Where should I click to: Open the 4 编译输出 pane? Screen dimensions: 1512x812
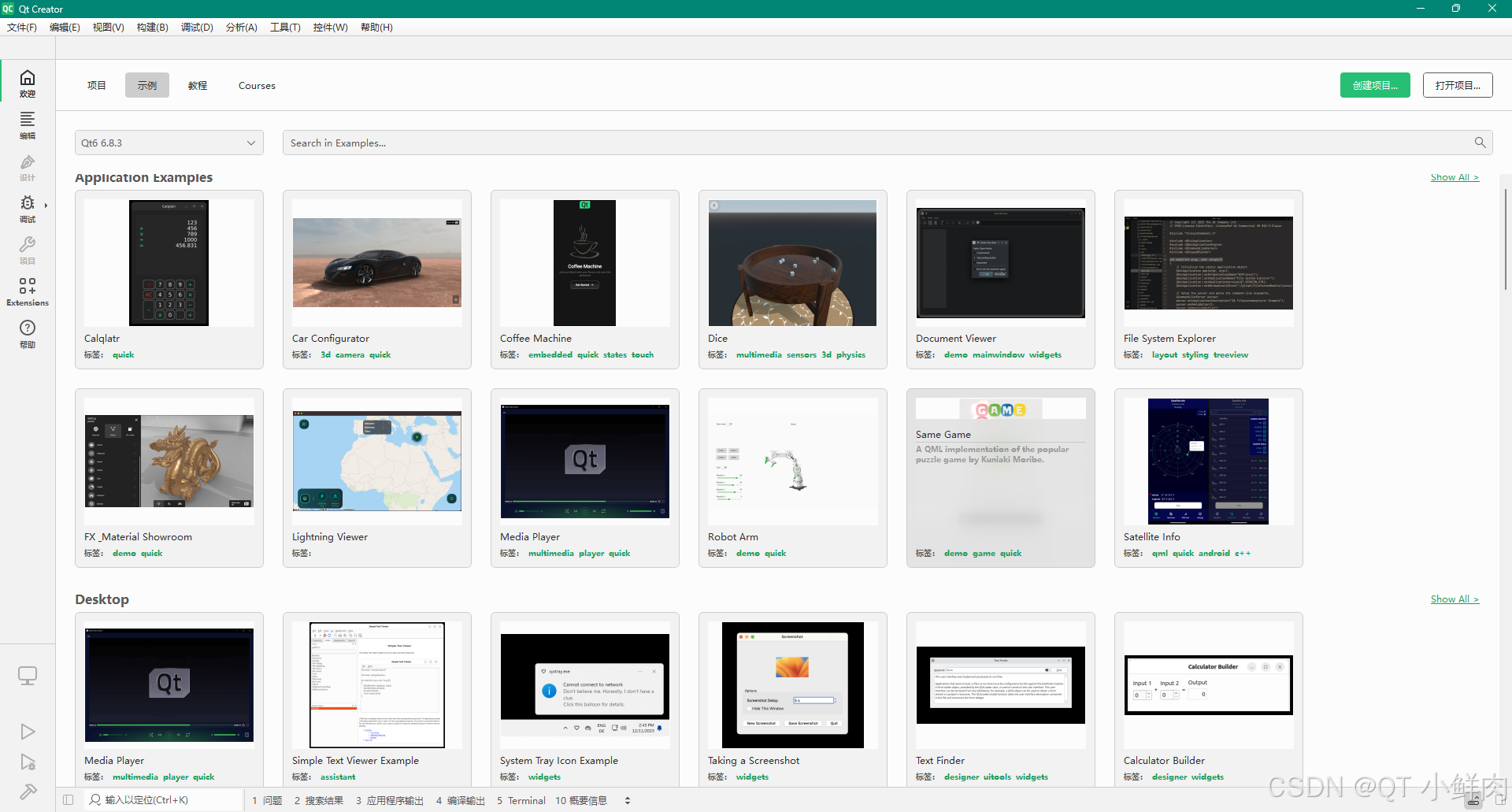coord(461,800)
